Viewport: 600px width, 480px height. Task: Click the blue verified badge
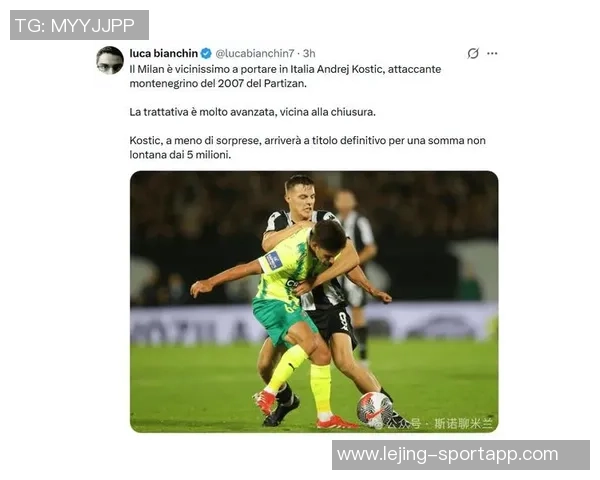(206, 54)
